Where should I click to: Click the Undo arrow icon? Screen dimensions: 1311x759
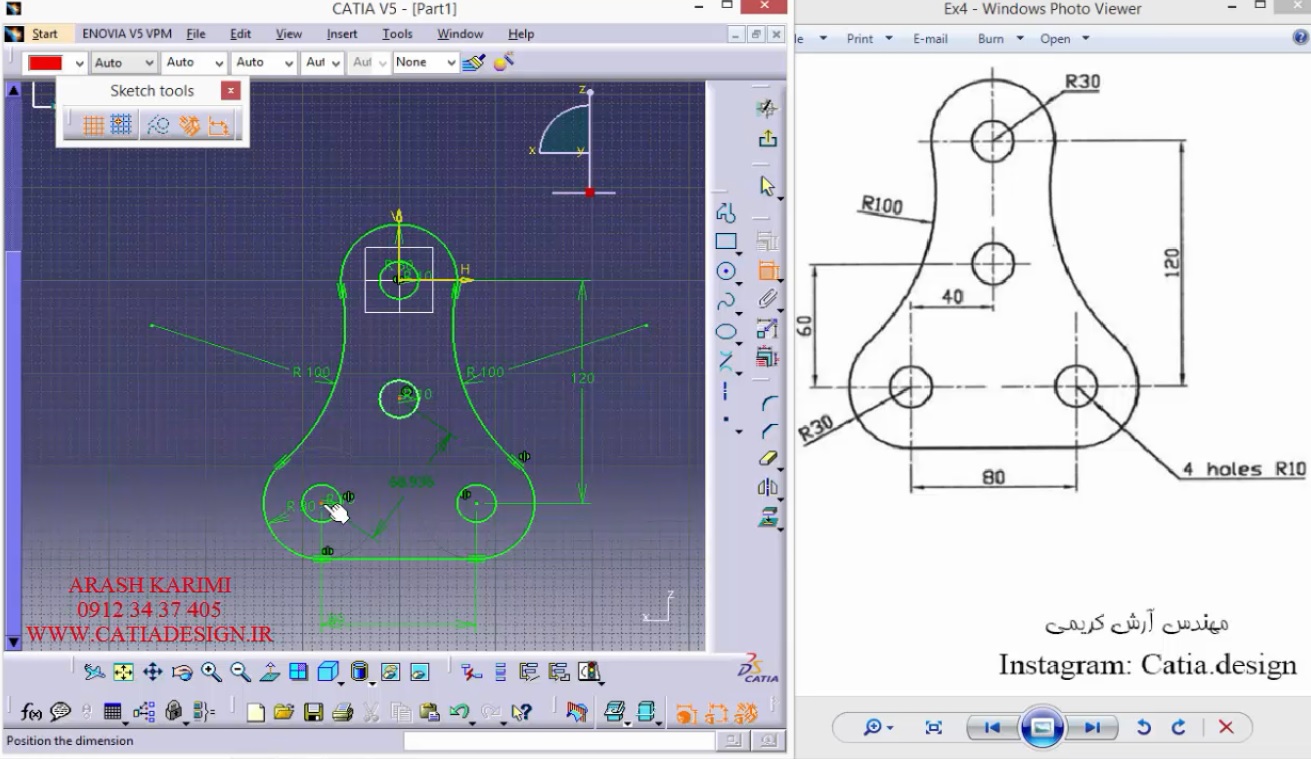(x=459, y=713)
